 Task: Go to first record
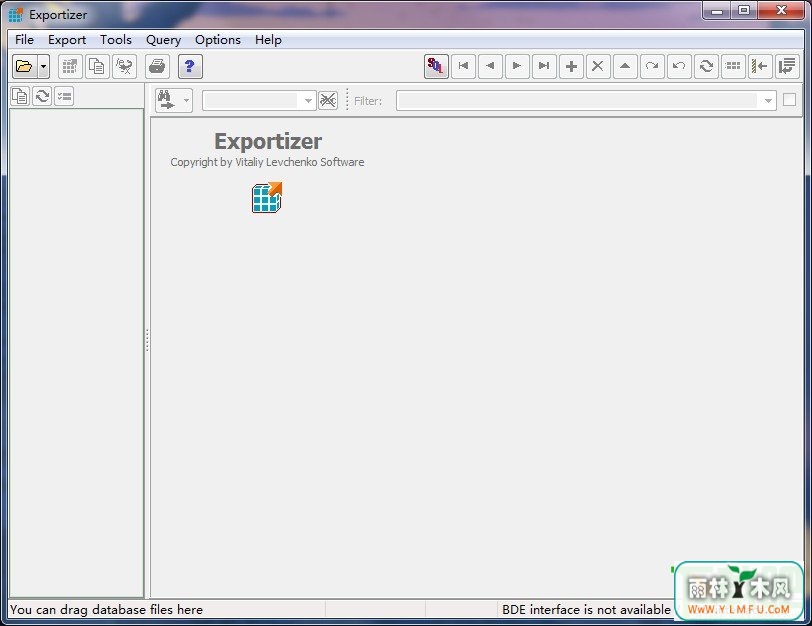[x=463, y=66]
